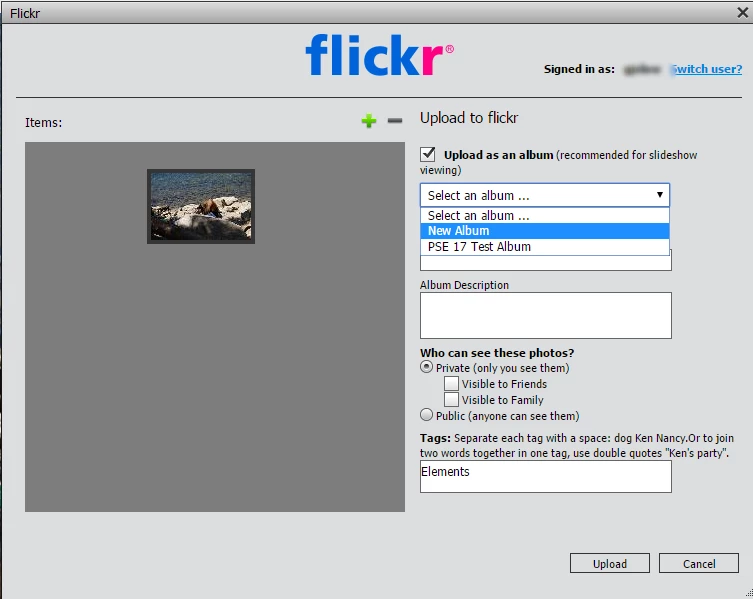Select Private (only you see them)

426,367
